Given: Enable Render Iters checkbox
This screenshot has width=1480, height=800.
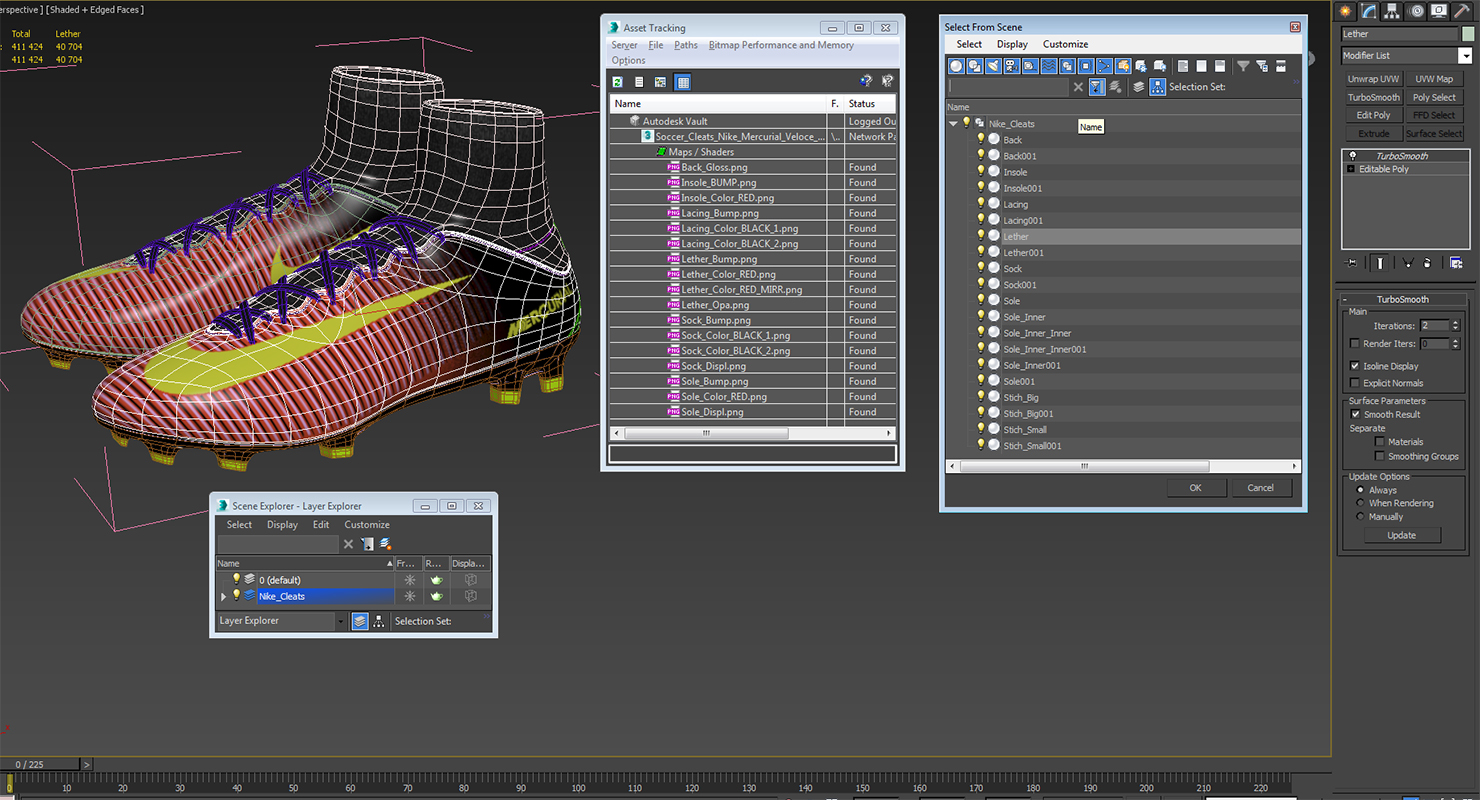Looking at the screenshot, I should pos(1355,344).
